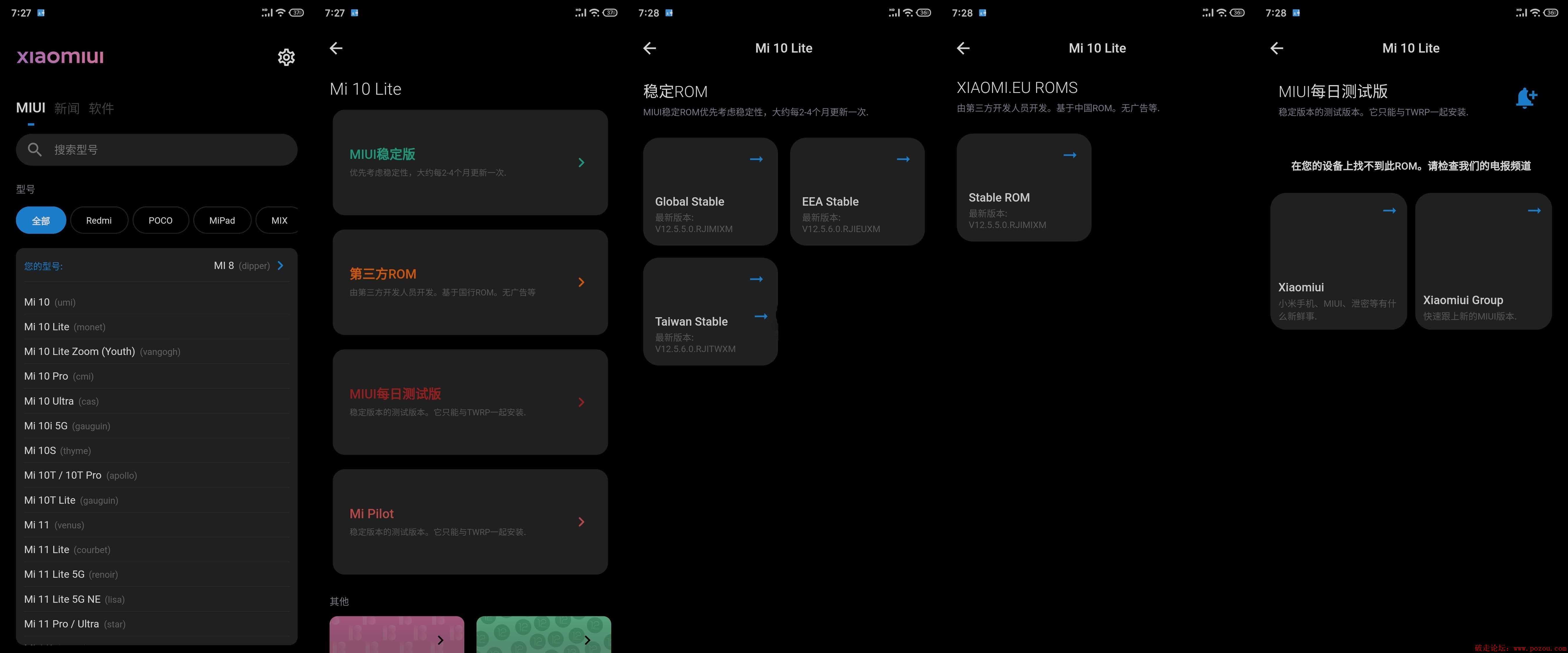Image resolution: width=1568 pixels, height=653 pixels.
Task: Click the arrow icon on Global Stable card
Action: coord(757,159)
